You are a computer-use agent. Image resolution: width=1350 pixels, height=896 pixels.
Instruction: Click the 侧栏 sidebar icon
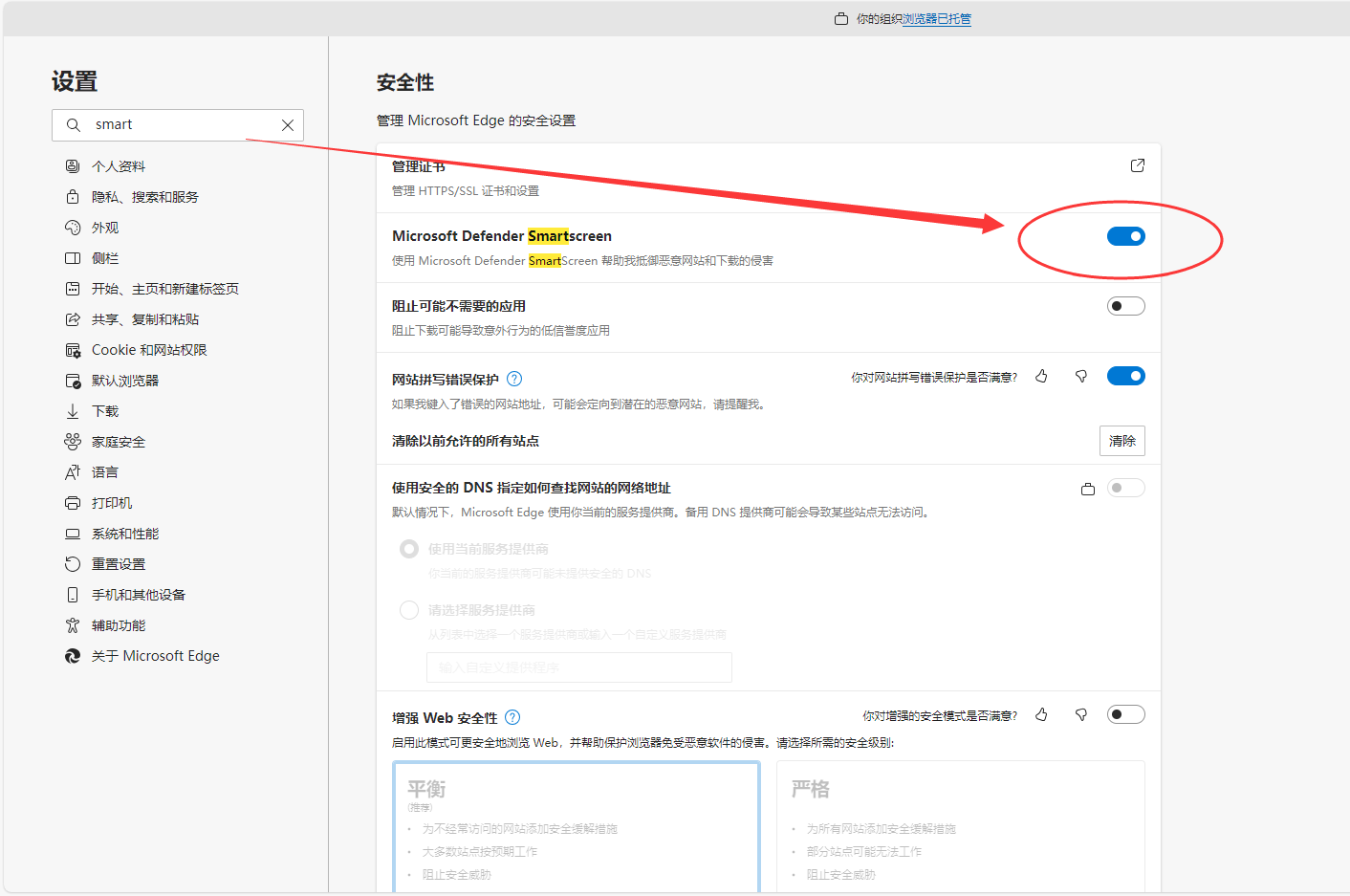pos(73,258)
